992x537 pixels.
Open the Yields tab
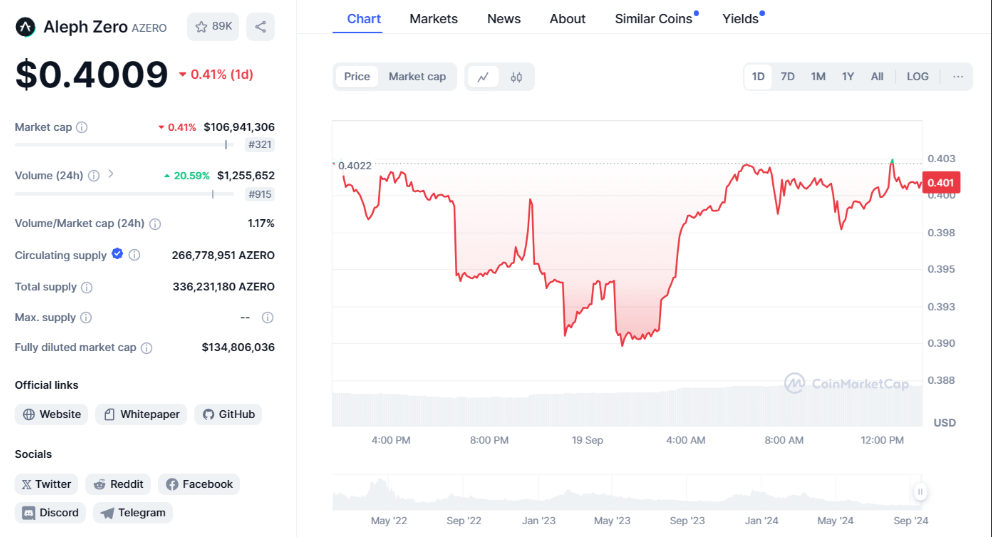740,19
